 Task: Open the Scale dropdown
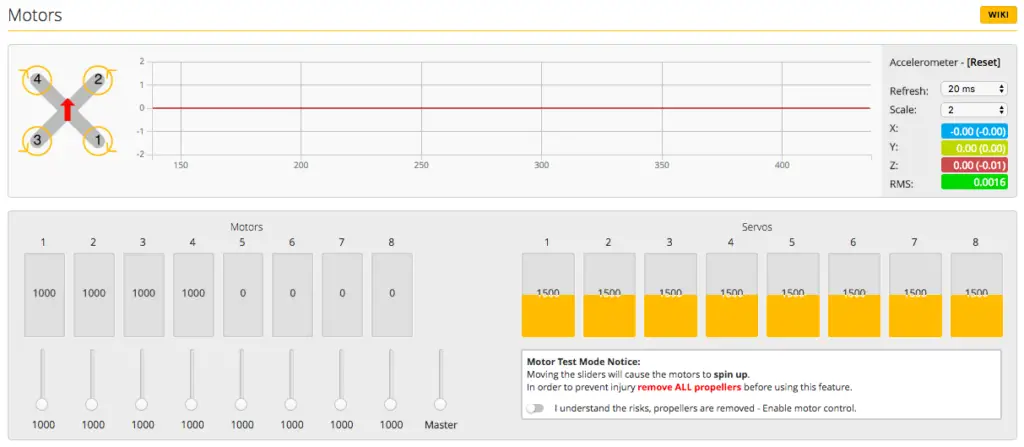973,110
